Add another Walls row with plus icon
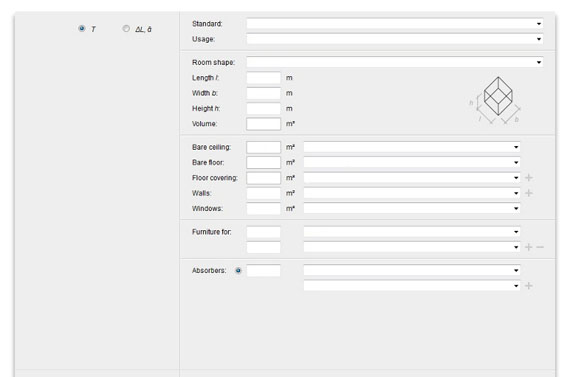This screenshot has height=377, width=570. pyautogui.click(x=529, y=193)
